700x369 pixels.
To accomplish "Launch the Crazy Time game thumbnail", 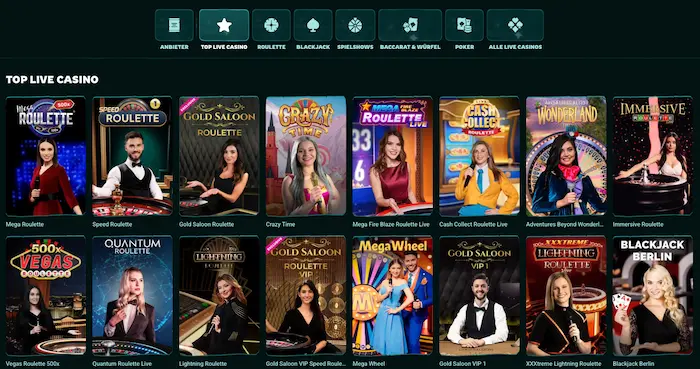I will pyautogui.click(x=306, y=156).
